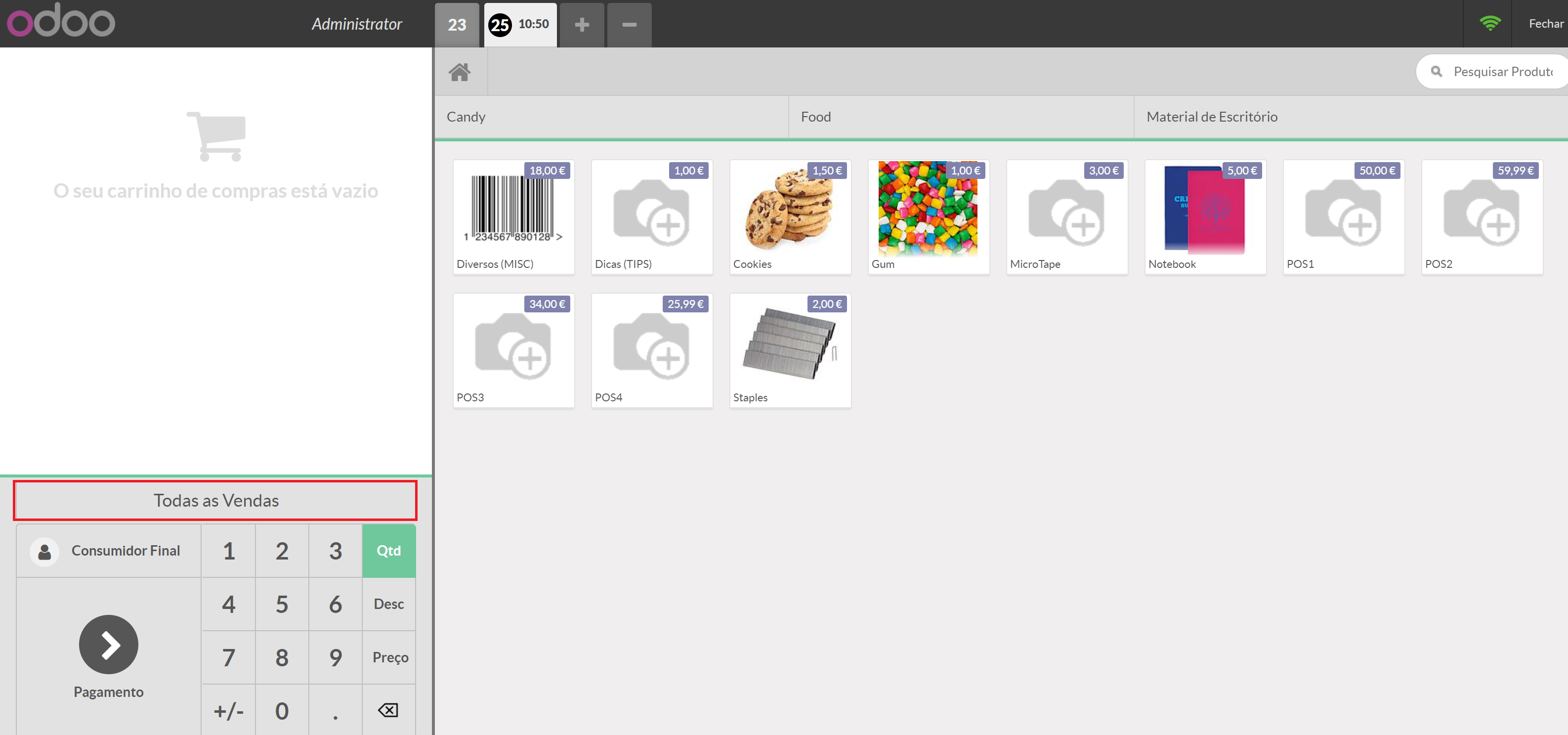Switch to order tab 23
Screen dimensions: 1568x735
[x=457, y=24]
